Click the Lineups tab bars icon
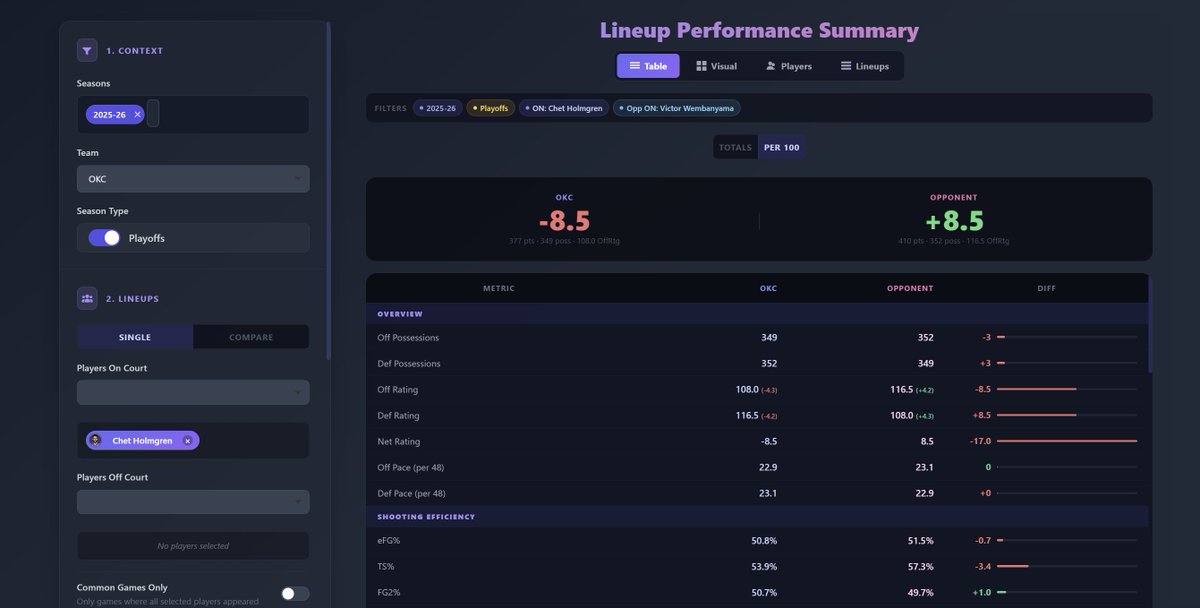Image resolution: width=1200 pixels, height=608 pixels. [x=846, y=66]
